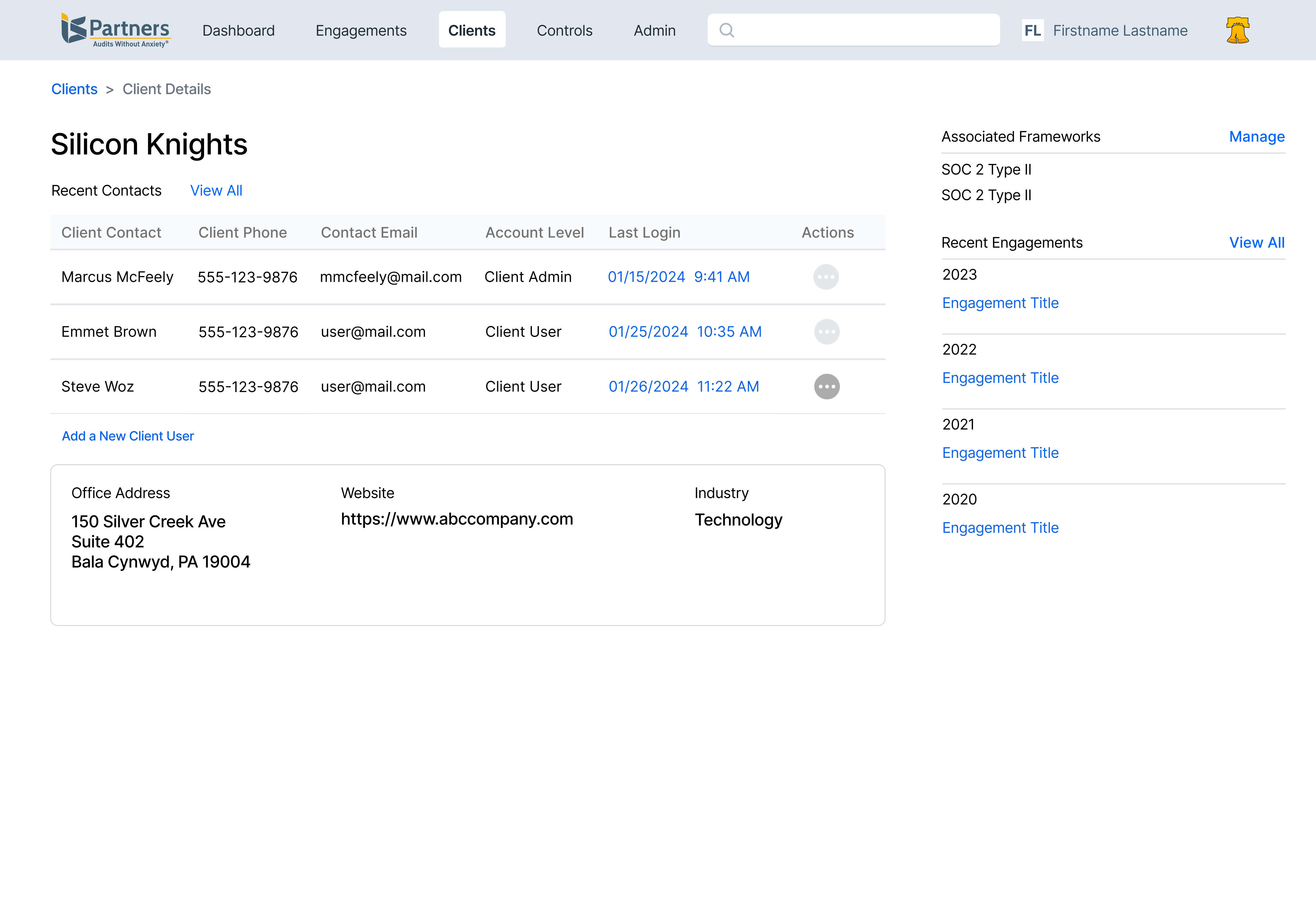Click the yellow bell notification icon
Viewport: 1316px width, 902px height.
1238,30
